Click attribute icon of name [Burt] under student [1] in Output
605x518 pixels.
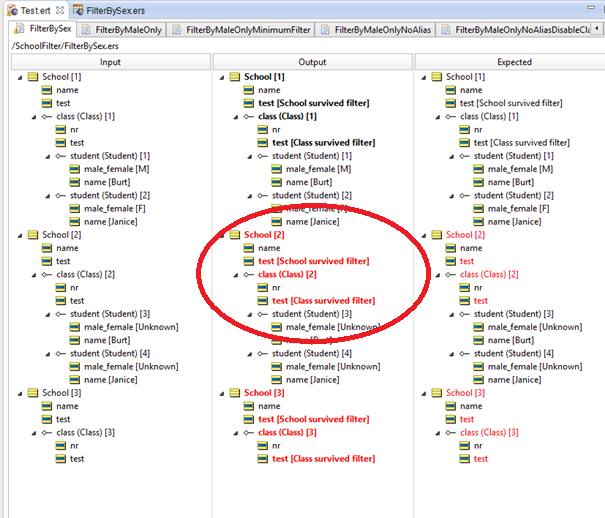tap(276, 182)
